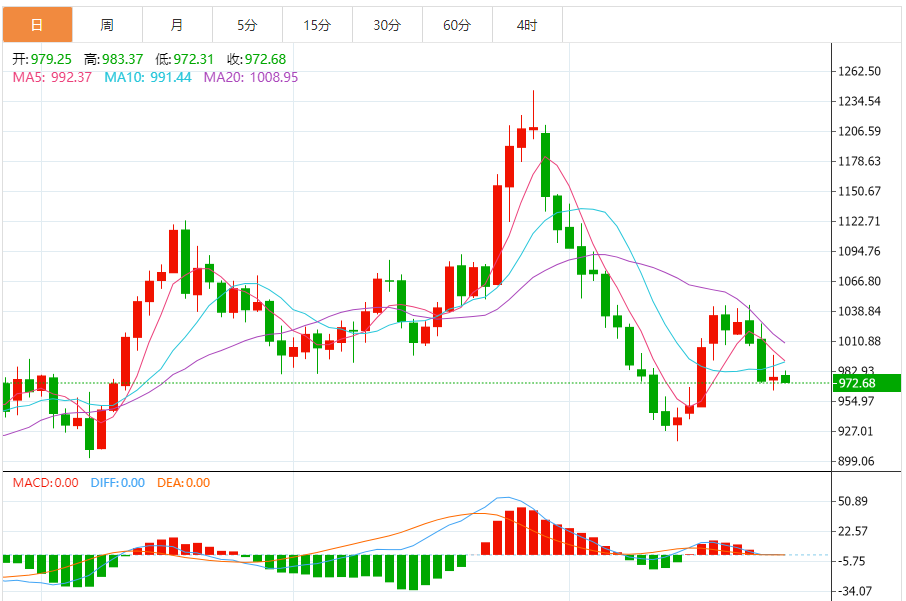906x601 pixels.
Task: Click the -5.75 MACD axis label
Action: [x=851, y=561]
